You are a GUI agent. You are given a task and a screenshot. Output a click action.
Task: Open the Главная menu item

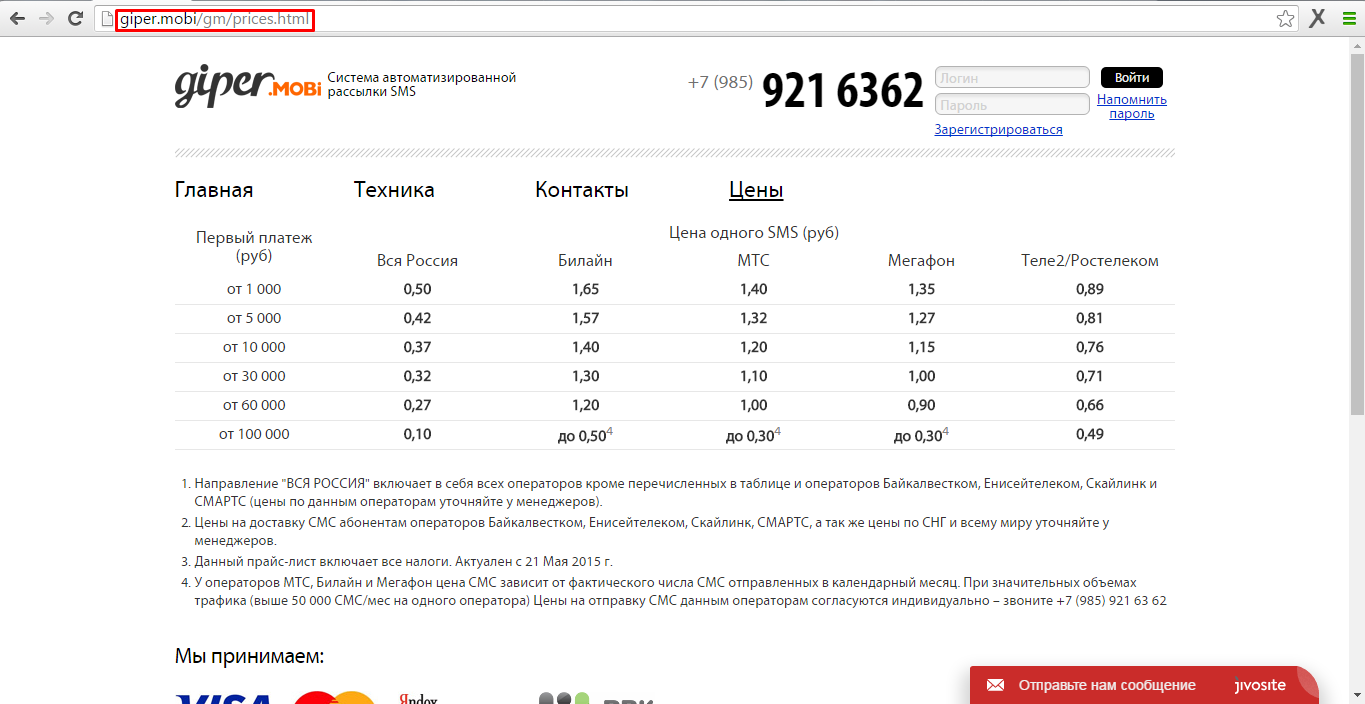[x=214, y=190]
